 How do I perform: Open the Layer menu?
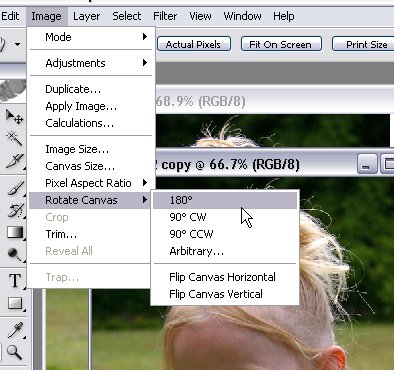pyautogui.click(x=86, y=16)
